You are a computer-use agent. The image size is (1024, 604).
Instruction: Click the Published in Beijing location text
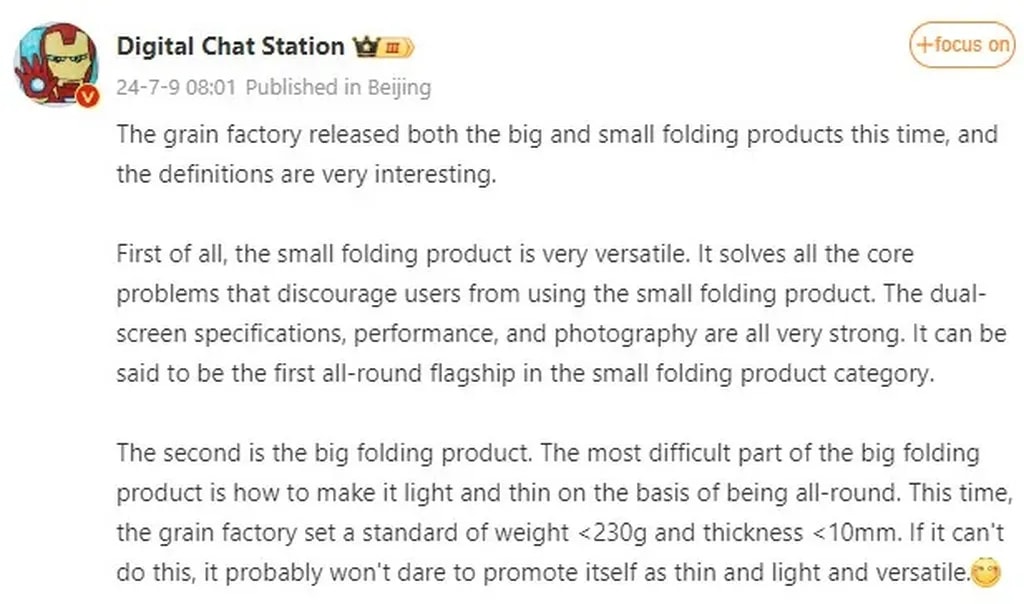coord(338,87)
